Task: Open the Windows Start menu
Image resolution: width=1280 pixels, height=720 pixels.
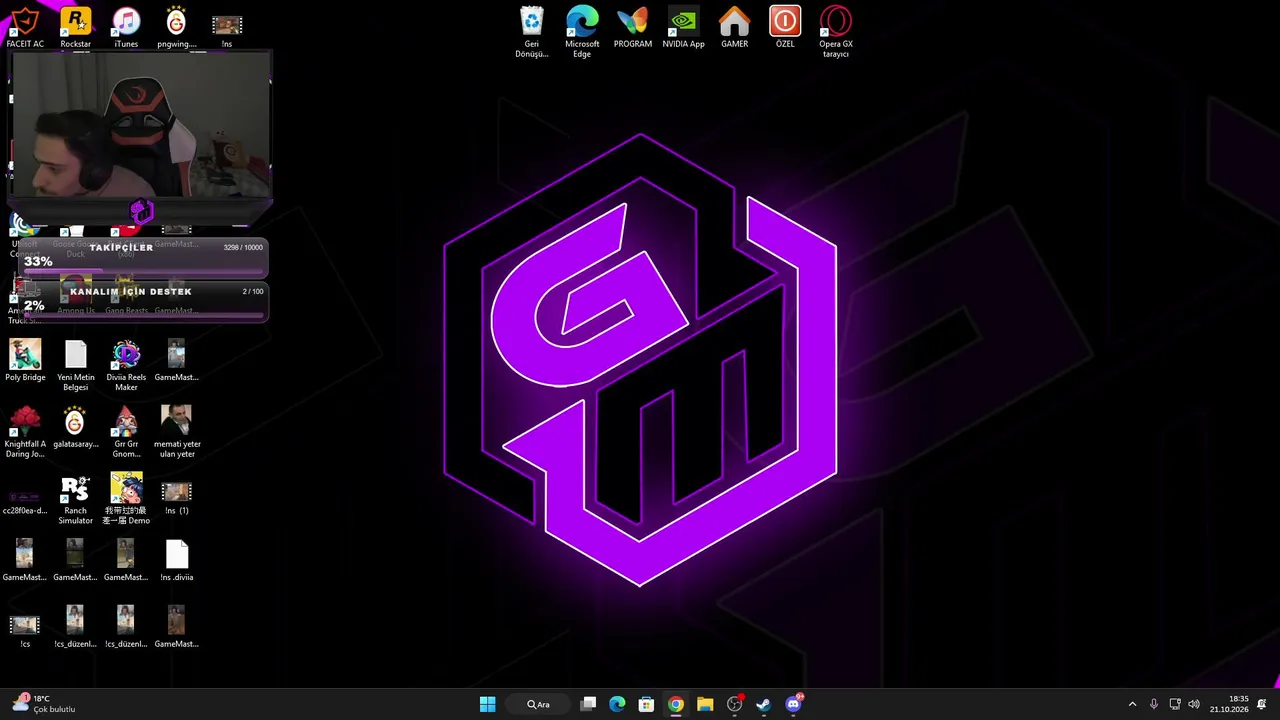Action: 487,704
